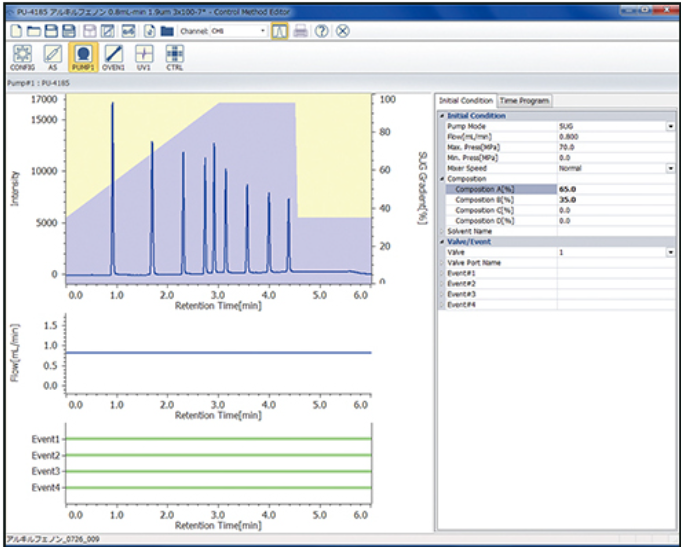Click the printer icon in toolbar
Viewport: 681px width, 547px height.
(301, 31)
